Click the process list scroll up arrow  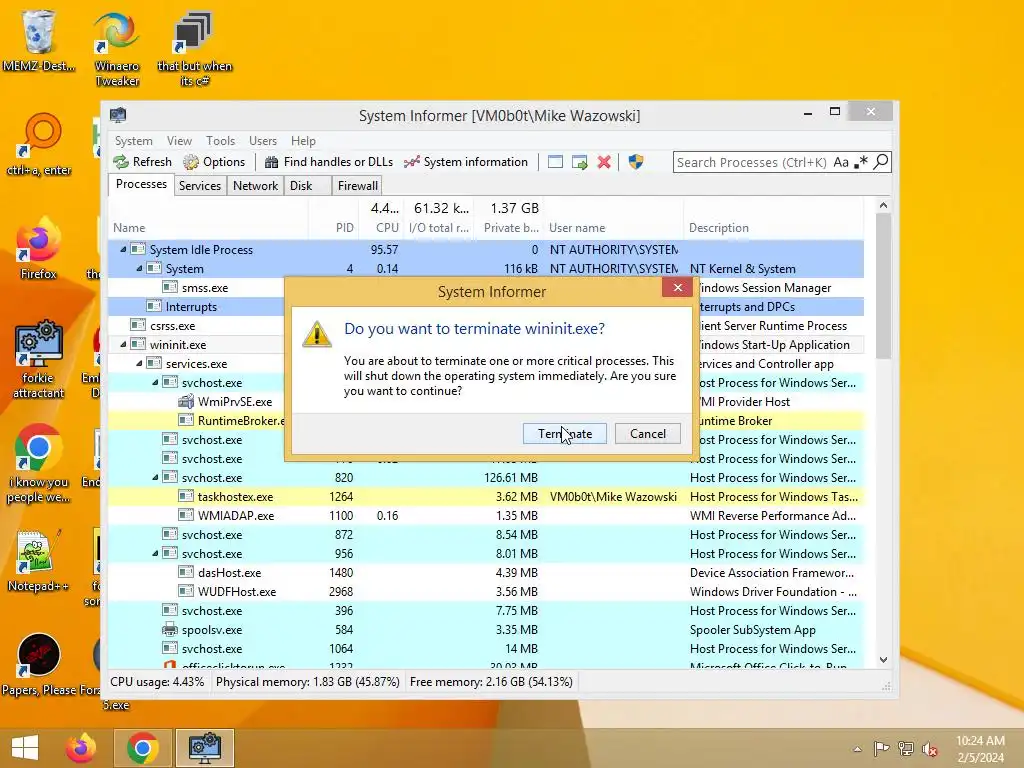pyautogui.click(x=884, y=206)
